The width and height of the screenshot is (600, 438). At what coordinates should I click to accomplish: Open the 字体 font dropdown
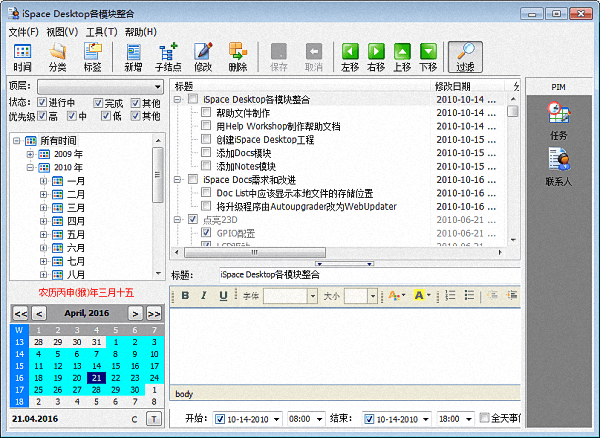(x=313, y=296)
